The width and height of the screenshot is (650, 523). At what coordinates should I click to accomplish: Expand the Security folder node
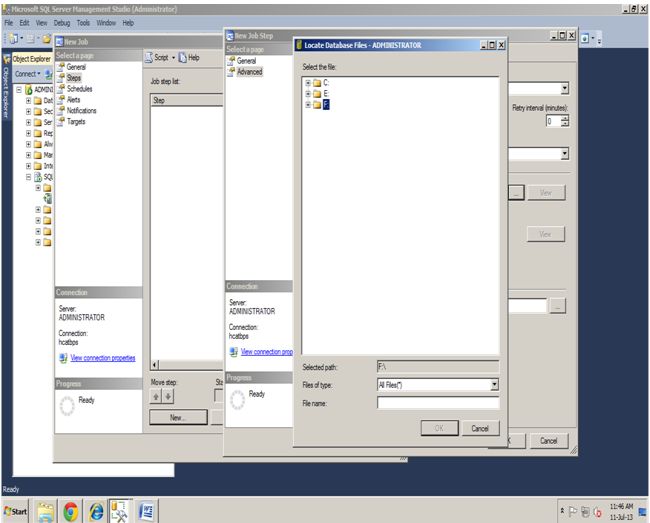(28, 111)
